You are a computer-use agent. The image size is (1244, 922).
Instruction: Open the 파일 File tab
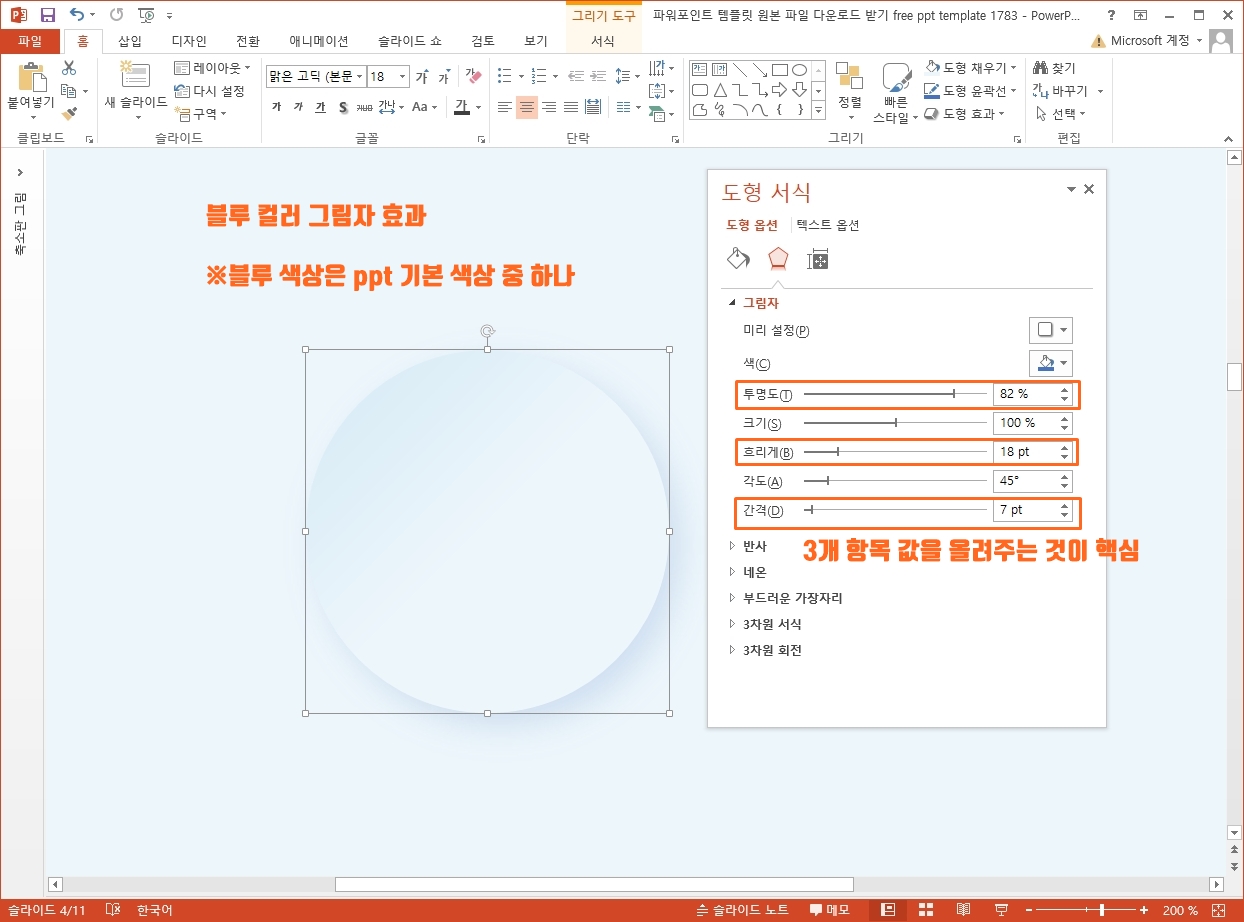[x=30, y=41]
